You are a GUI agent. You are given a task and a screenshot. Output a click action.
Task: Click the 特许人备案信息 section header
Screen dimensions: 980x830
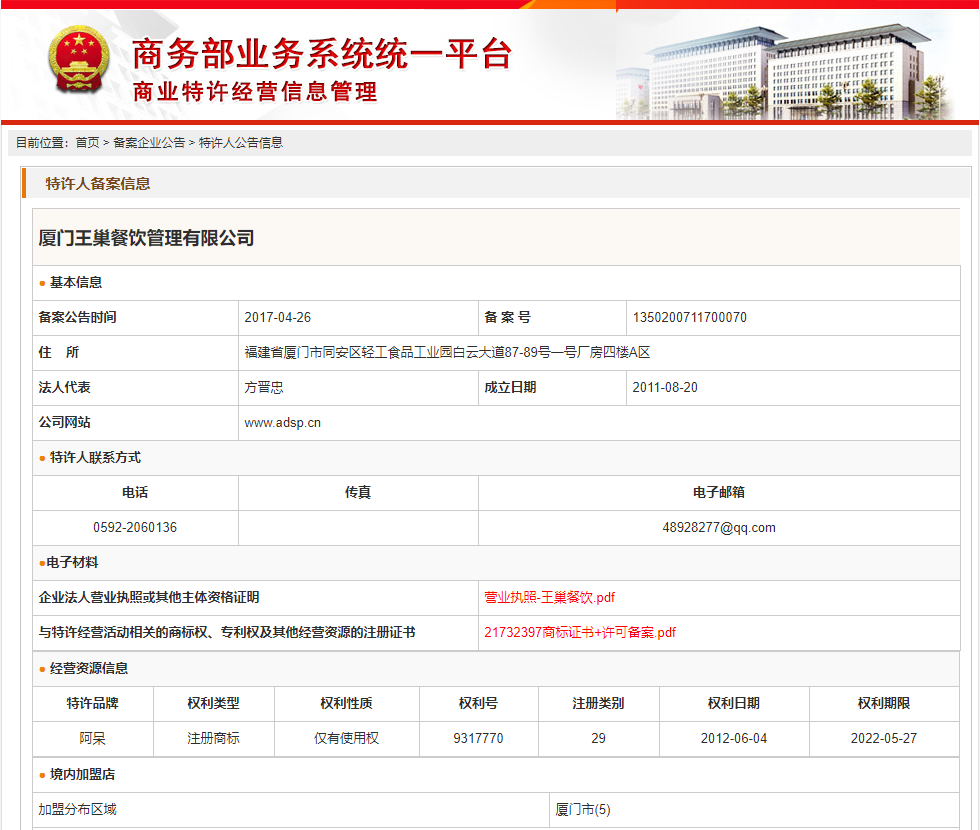pyautogui.click(x=98, y=184)
